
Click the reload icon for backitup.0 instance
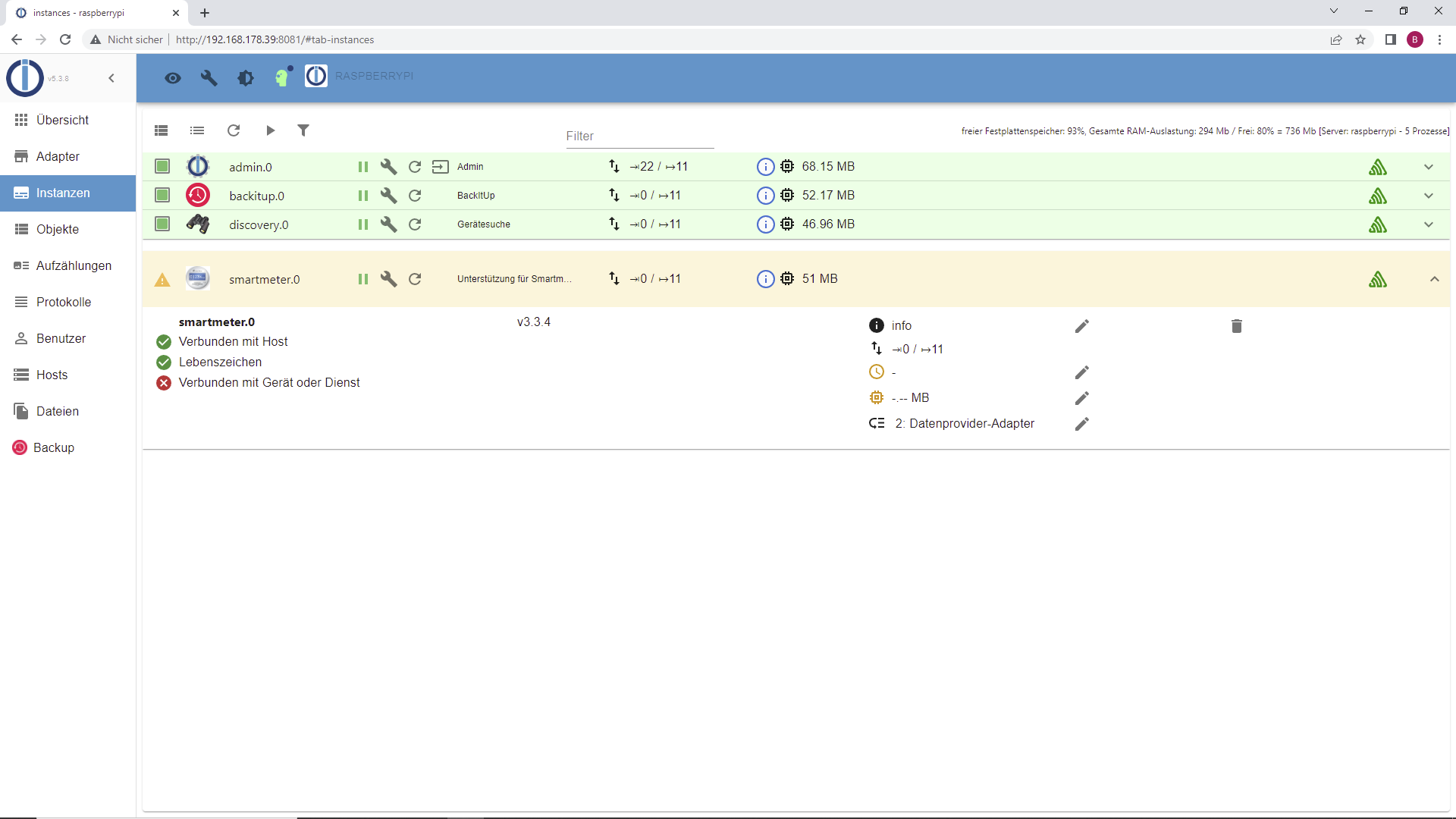point(415,196)
